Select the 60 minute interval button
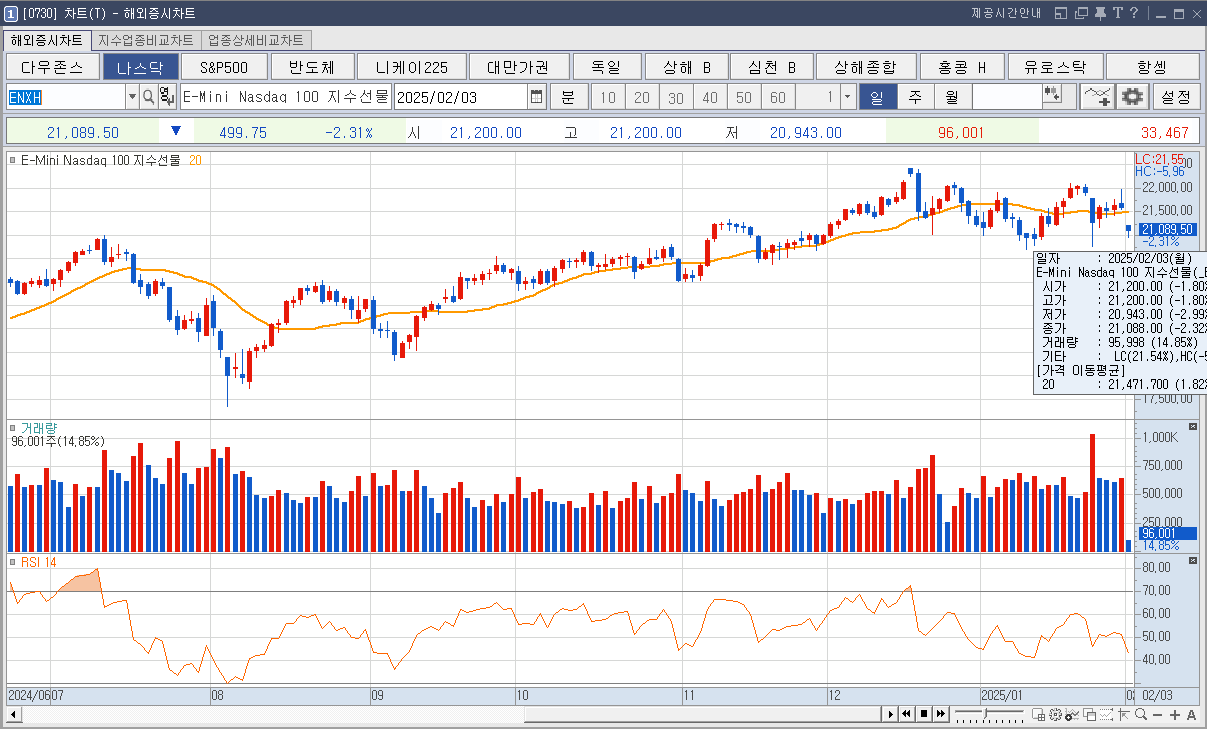This screenshot has height=729, width=1207. coord(778,97)
